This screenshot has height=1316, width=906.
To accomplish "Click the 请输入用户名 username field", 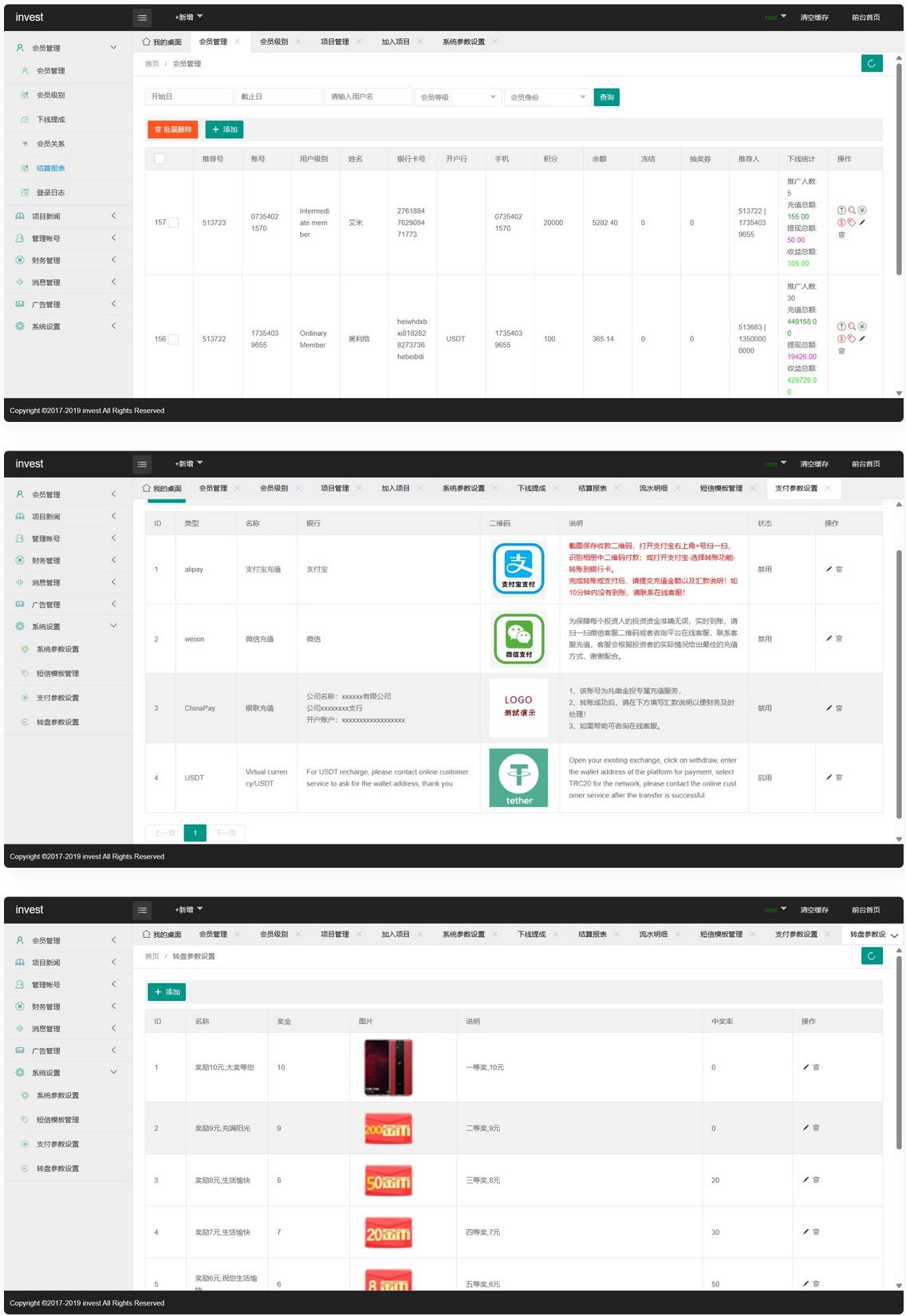I will [x=368, y=97].
